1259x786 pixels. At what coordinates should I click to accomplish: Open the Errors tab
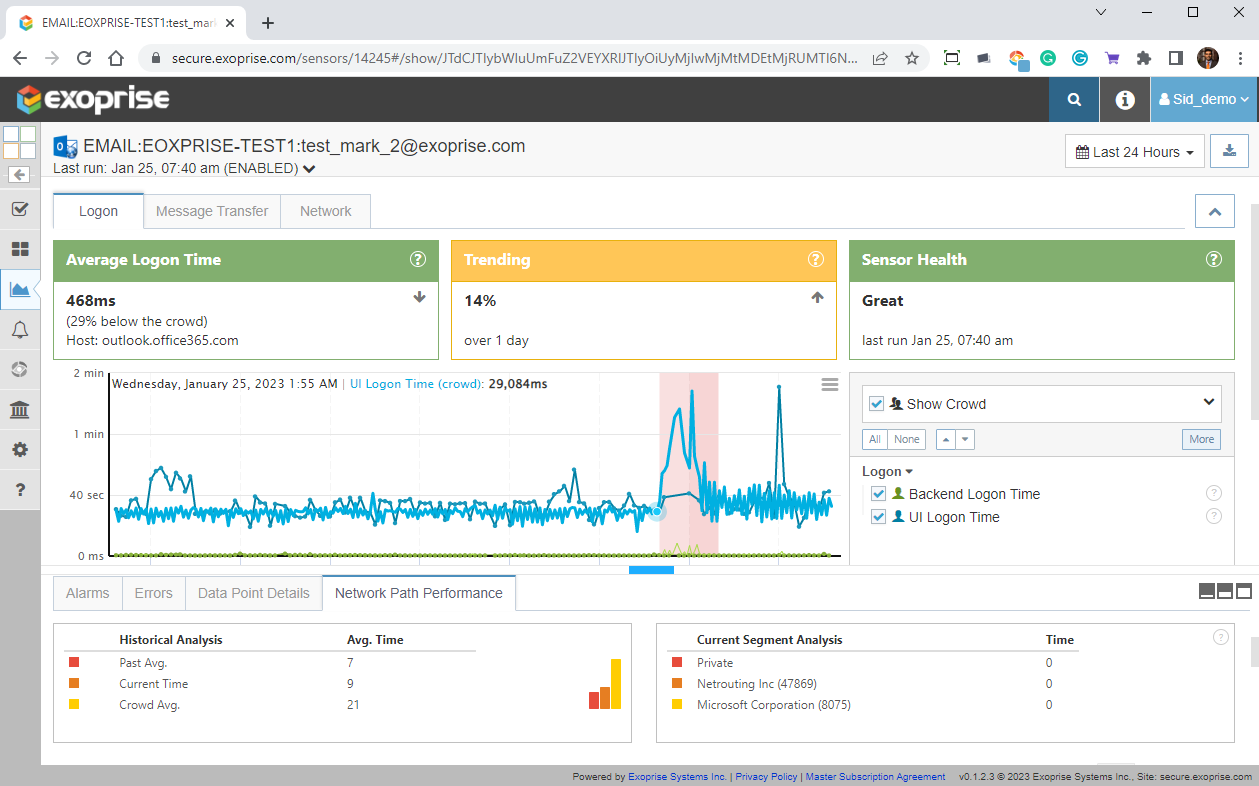[x=154, y=593]
